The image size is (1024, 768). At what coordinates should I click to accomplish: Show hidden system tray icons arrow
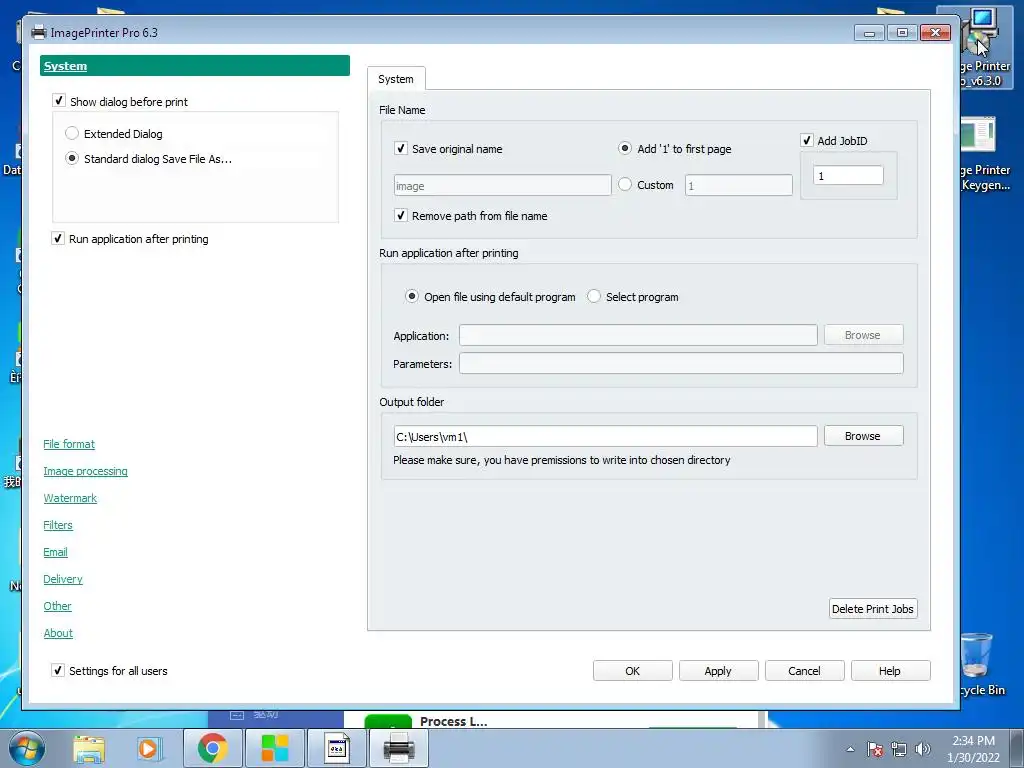(x=850, y=749)
